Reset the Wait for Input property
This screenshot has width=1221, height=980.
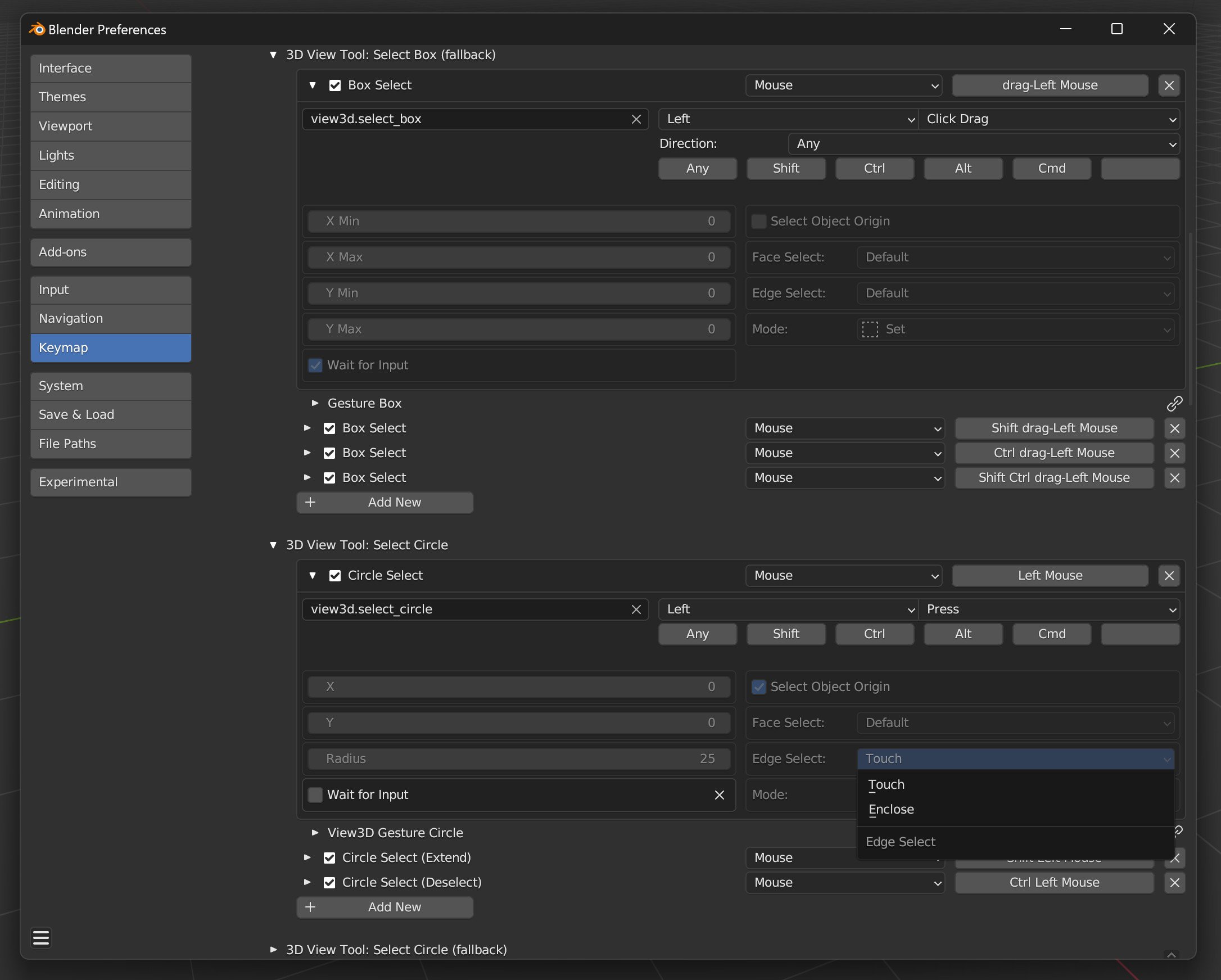pyautogui.click(x=719, y=795)
